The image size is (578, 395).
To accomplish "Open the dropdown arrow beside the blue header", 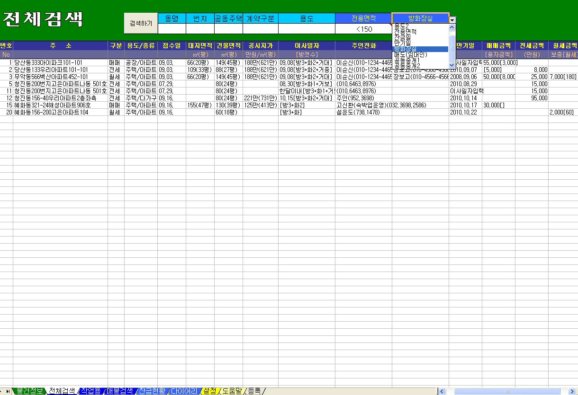I will [x=452, y=20].
